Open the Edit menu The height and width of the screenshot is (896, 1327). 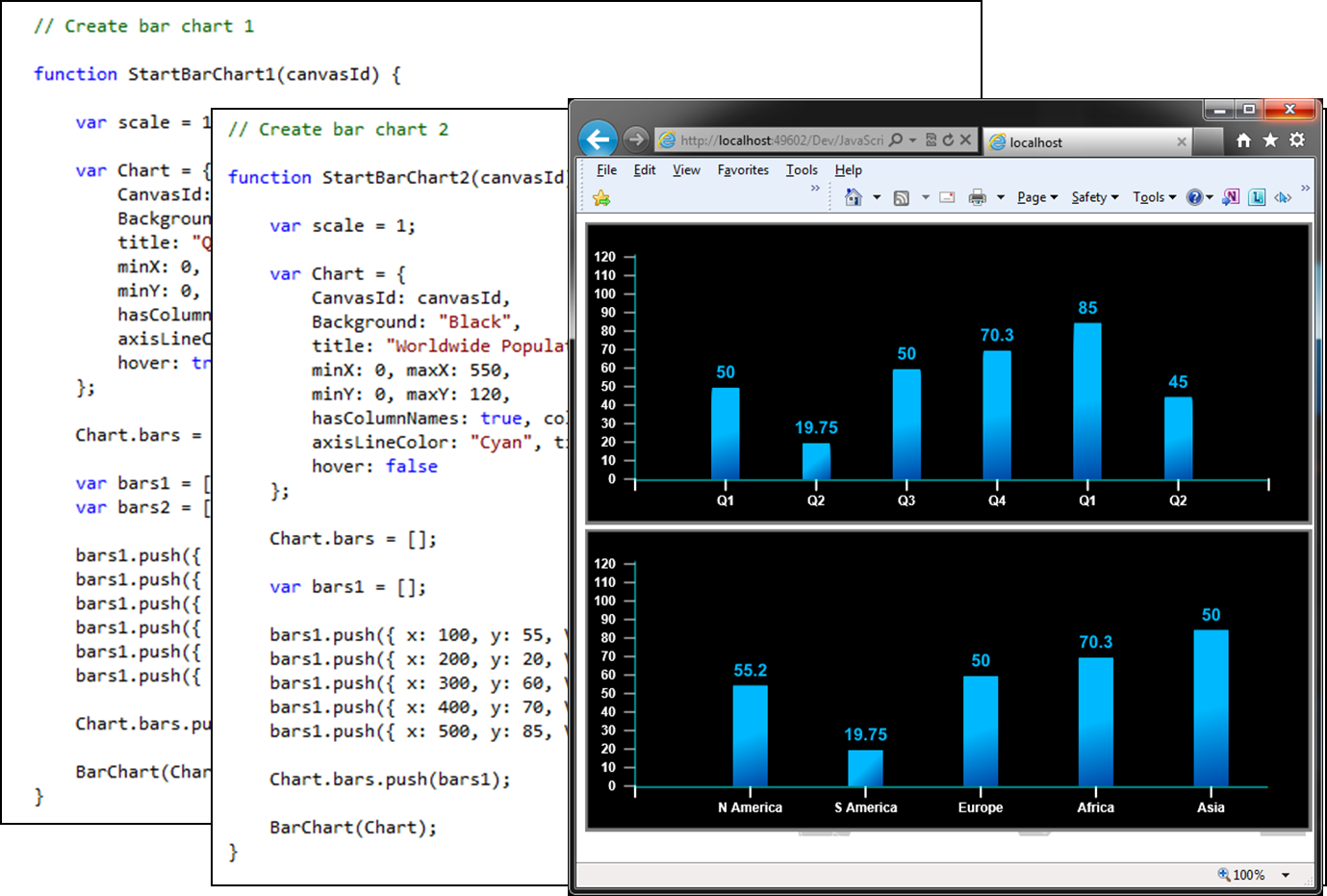(645, 170)
